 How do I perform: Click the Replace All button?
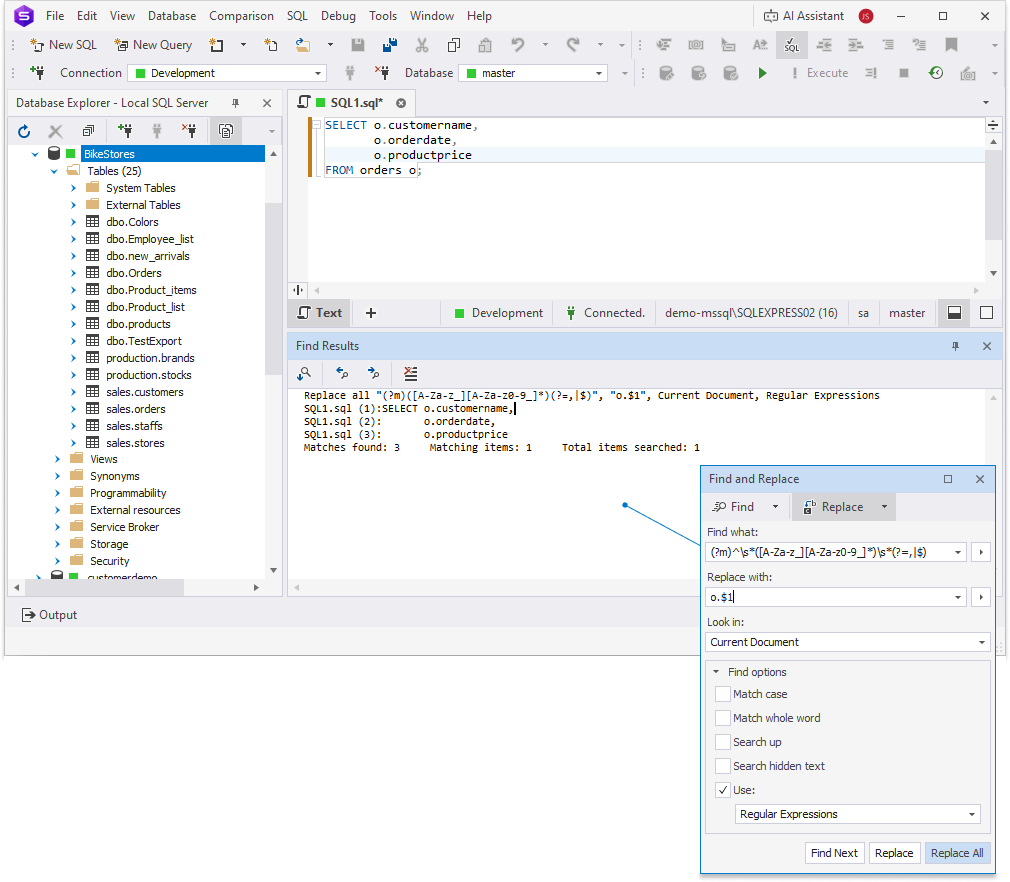coord(957,853)
